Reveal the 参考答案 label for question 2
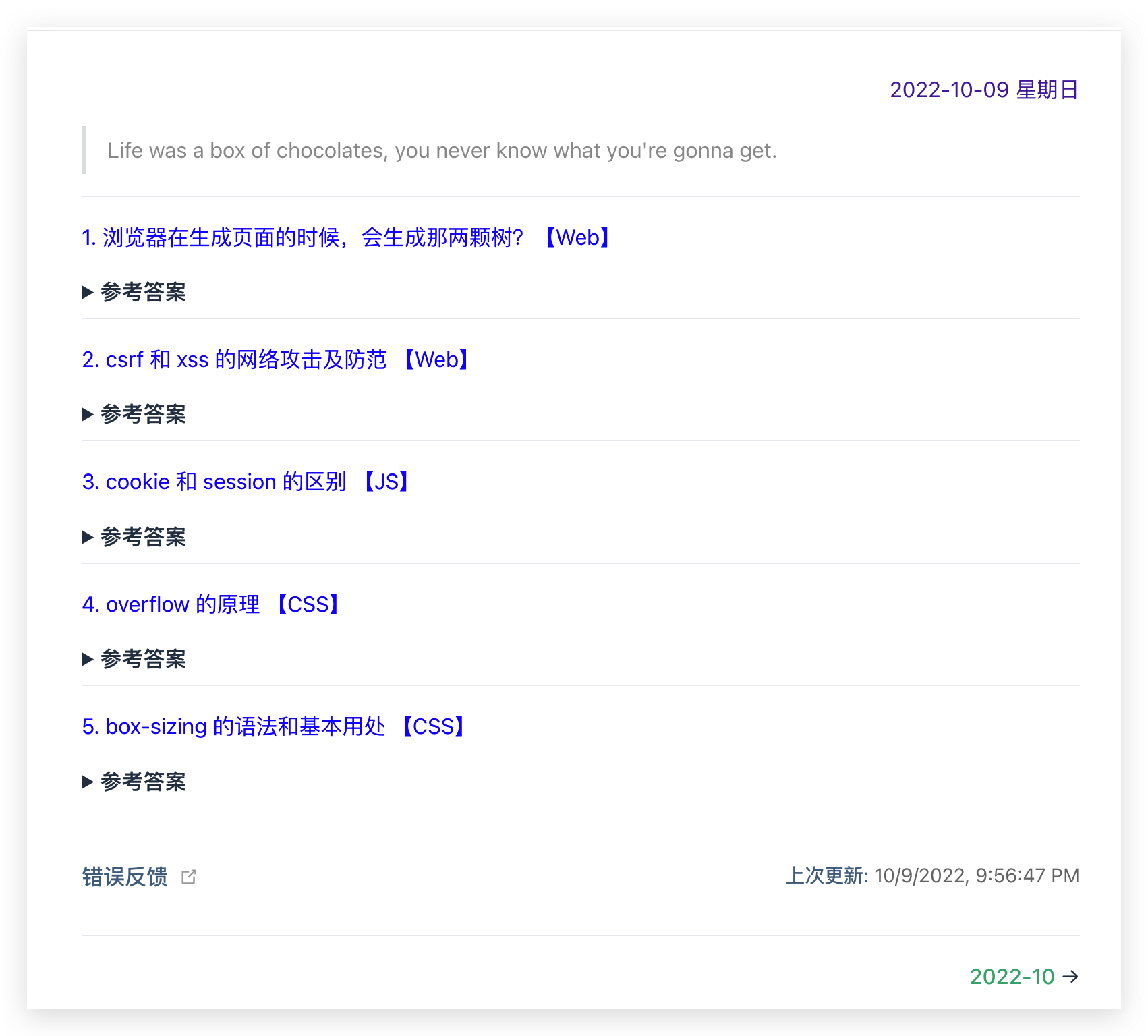1148x1036 pixels. [x=143, y=414]
